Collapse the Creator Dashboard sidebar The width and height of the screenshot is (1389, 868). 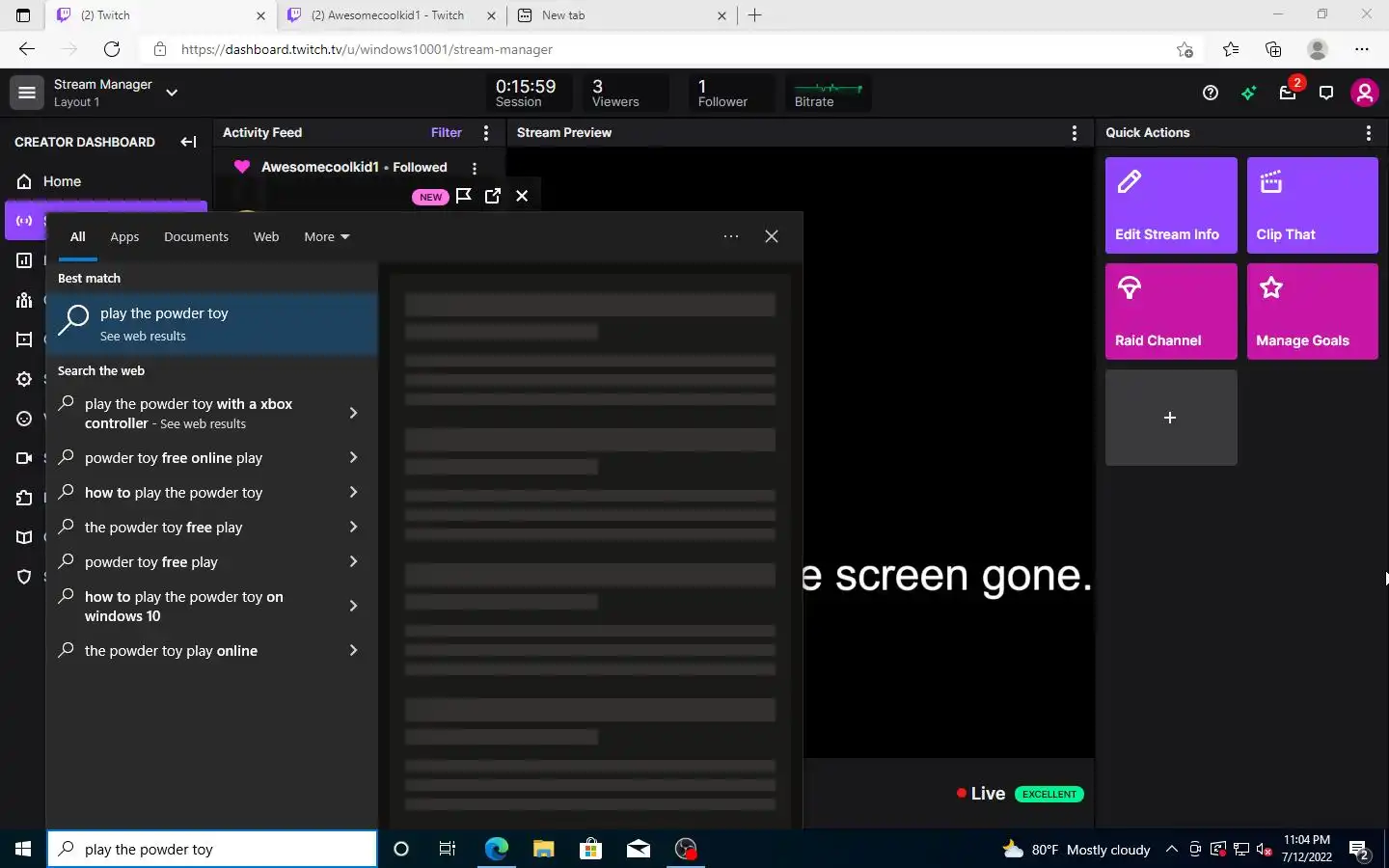click(x=188, y=142)
